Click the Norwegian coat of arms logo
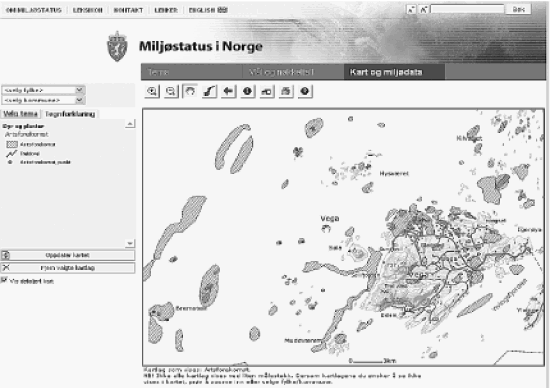Image resolution: width=550 pixels, height=388 pixels. click(x=117, y=46)
